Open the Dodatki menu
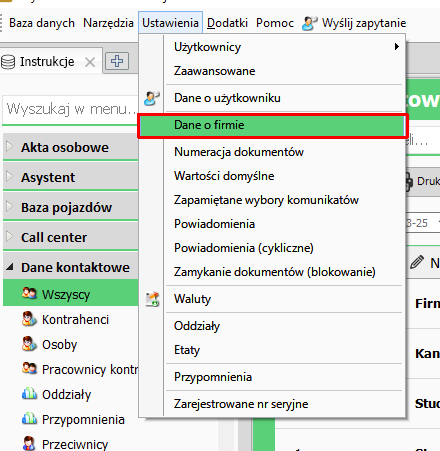440x451 pixels. tap(227, 23)
